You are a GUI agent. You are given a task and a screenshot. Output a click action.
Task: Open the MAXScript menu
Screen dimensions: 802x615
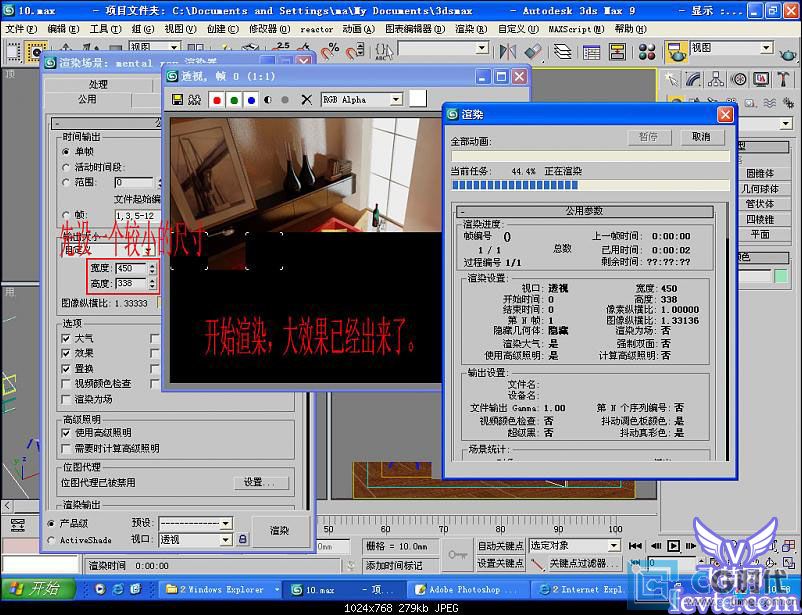pos(576,29)
